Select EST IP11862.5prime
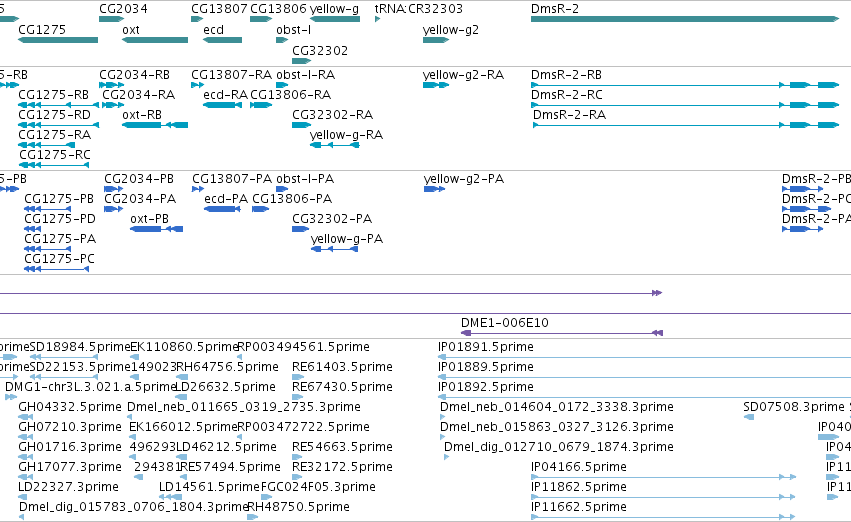Screen dimensions: 851x522 point(663,497)
